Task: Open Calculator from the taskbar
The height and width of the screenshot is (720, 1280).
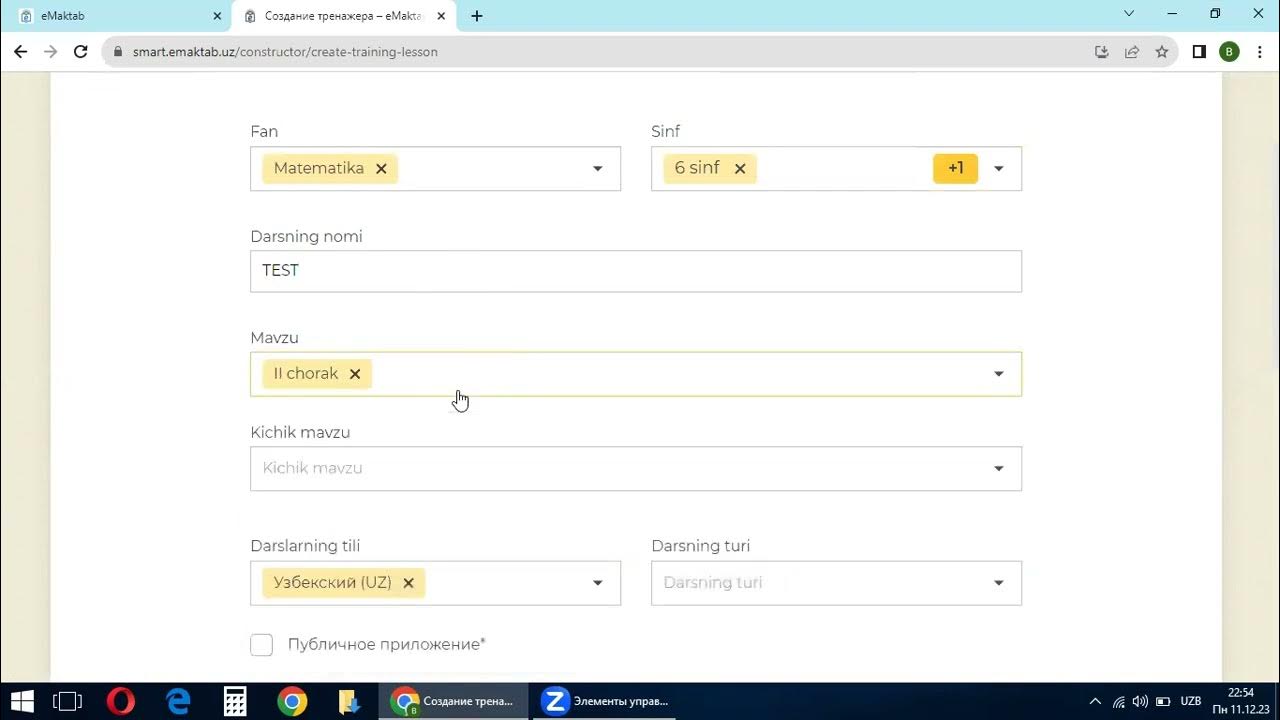Action: (235, 701)
